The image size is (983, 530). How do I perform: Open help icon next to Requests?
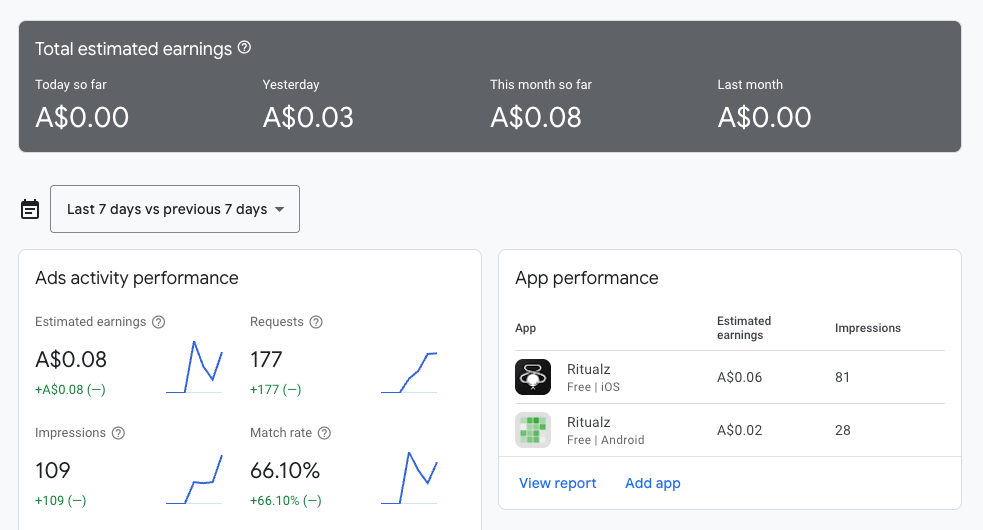(x=316, y=322)
